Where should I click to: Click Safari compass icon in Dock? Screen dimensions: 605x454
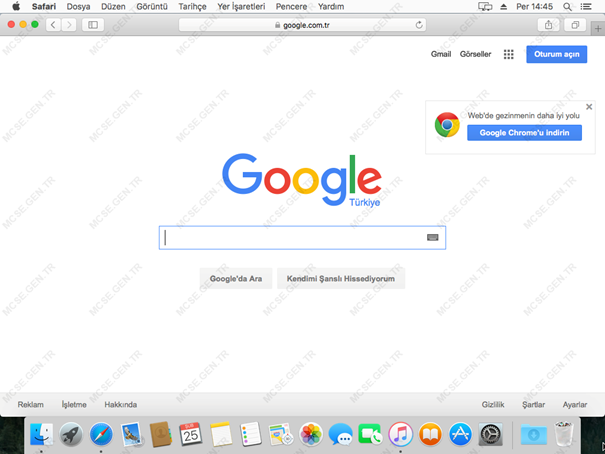tap(101, 434)
